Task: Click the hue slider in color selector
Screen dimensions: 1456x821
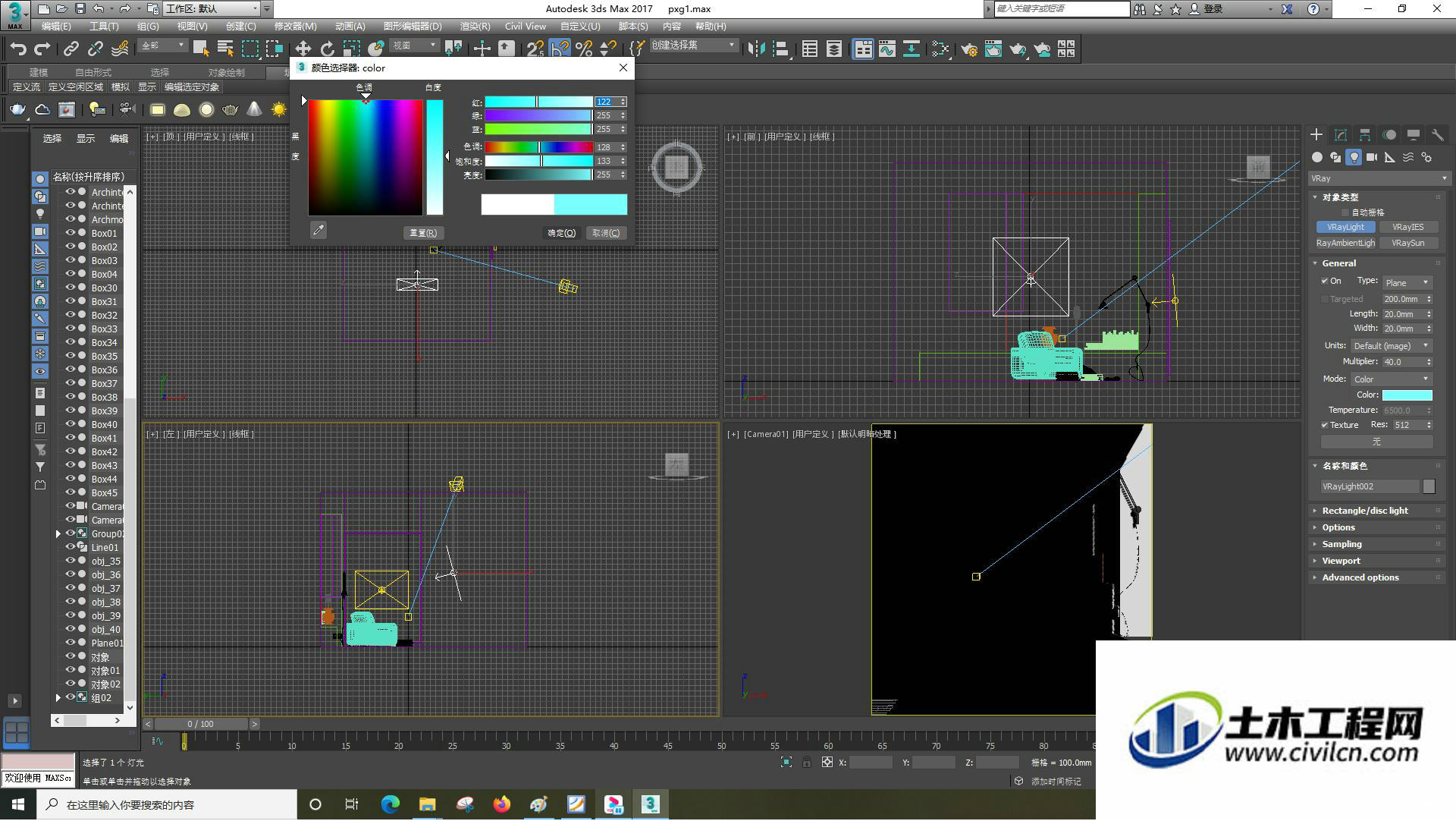Action: point(538,146)
